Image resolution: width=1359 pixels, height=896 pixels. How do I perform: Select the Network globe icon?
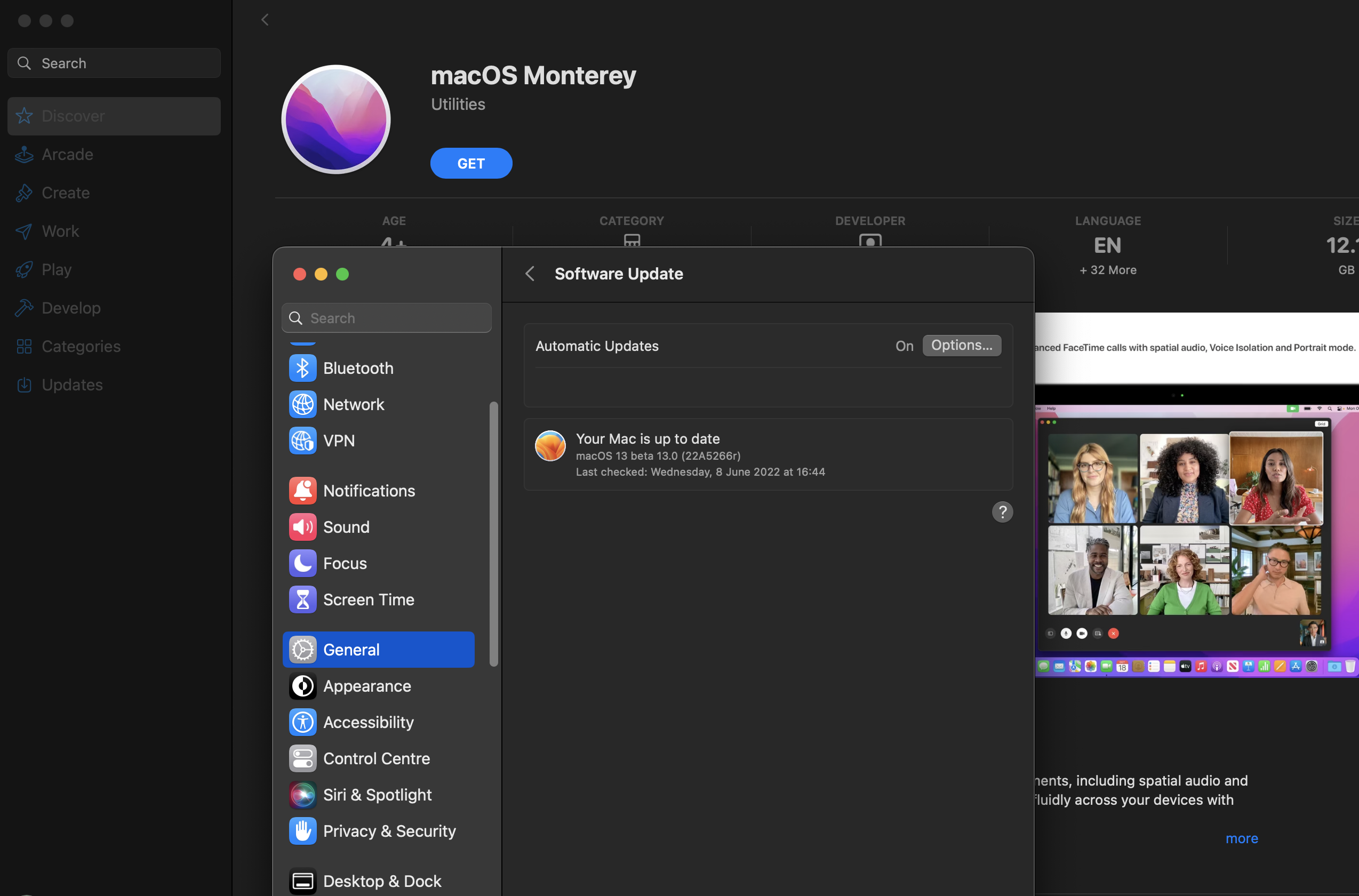(x=302, y=405)
